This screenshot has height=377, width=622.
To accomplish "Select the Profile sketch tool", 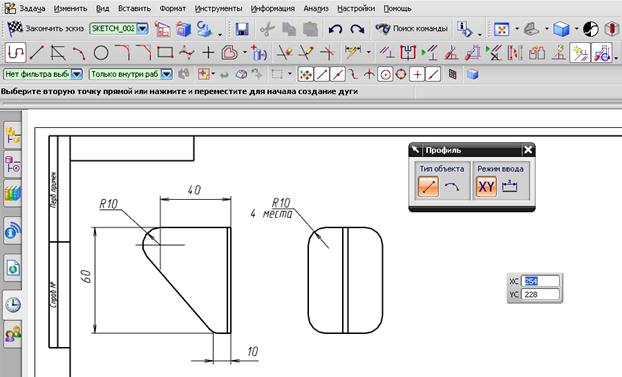I will coord(15,52).
